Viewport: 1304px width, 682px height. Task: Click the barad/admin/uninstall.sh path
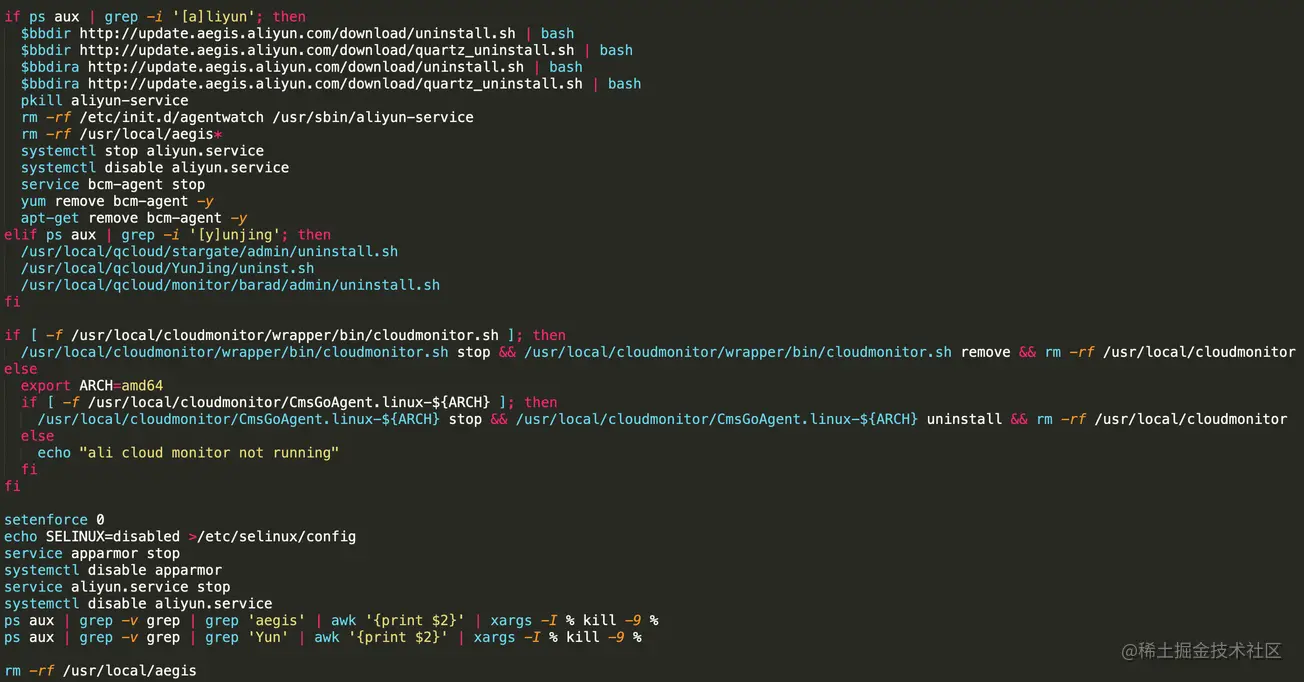230,285
